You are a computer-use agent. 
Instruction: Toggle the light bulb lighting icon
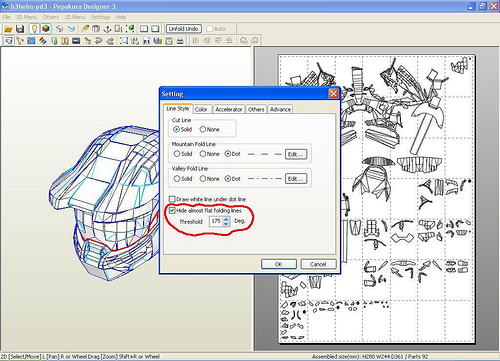(x=34, y=29)
